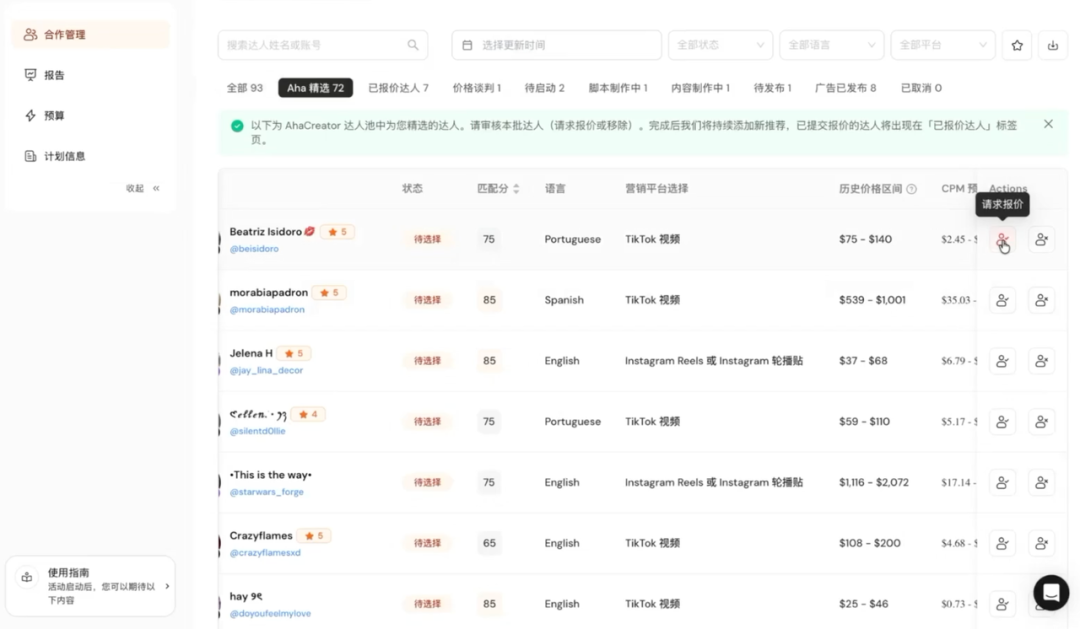This screenshot has height=629, width=1080.
Task: Switch to the 内容制作中 1 tab
Action: coord(700,88)
